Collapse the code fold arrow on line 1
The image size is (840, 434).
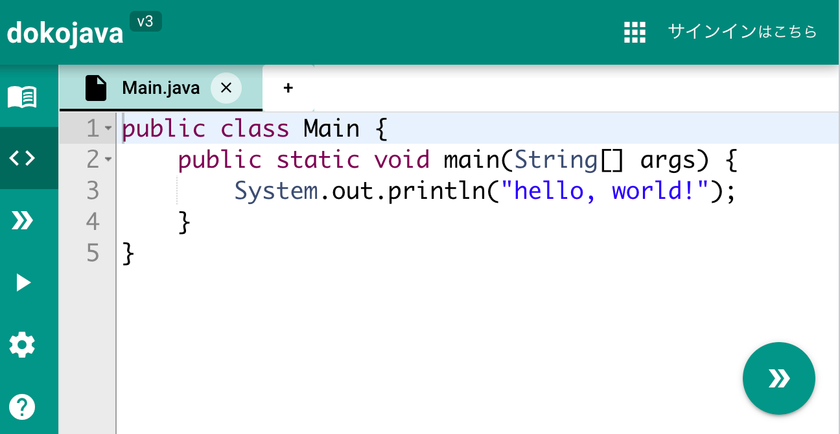point(108,129)
